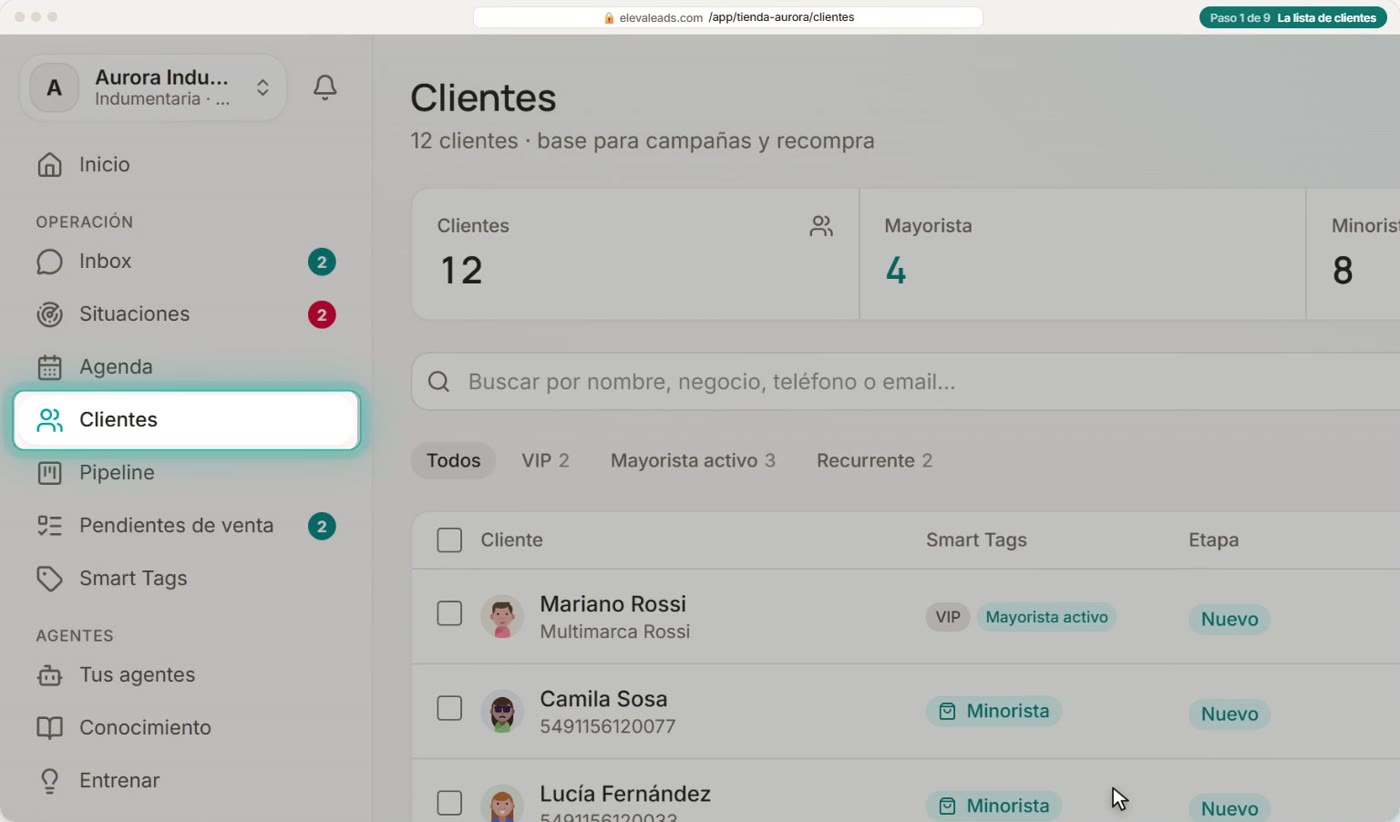Click the Agenda calendar icon

49,367
